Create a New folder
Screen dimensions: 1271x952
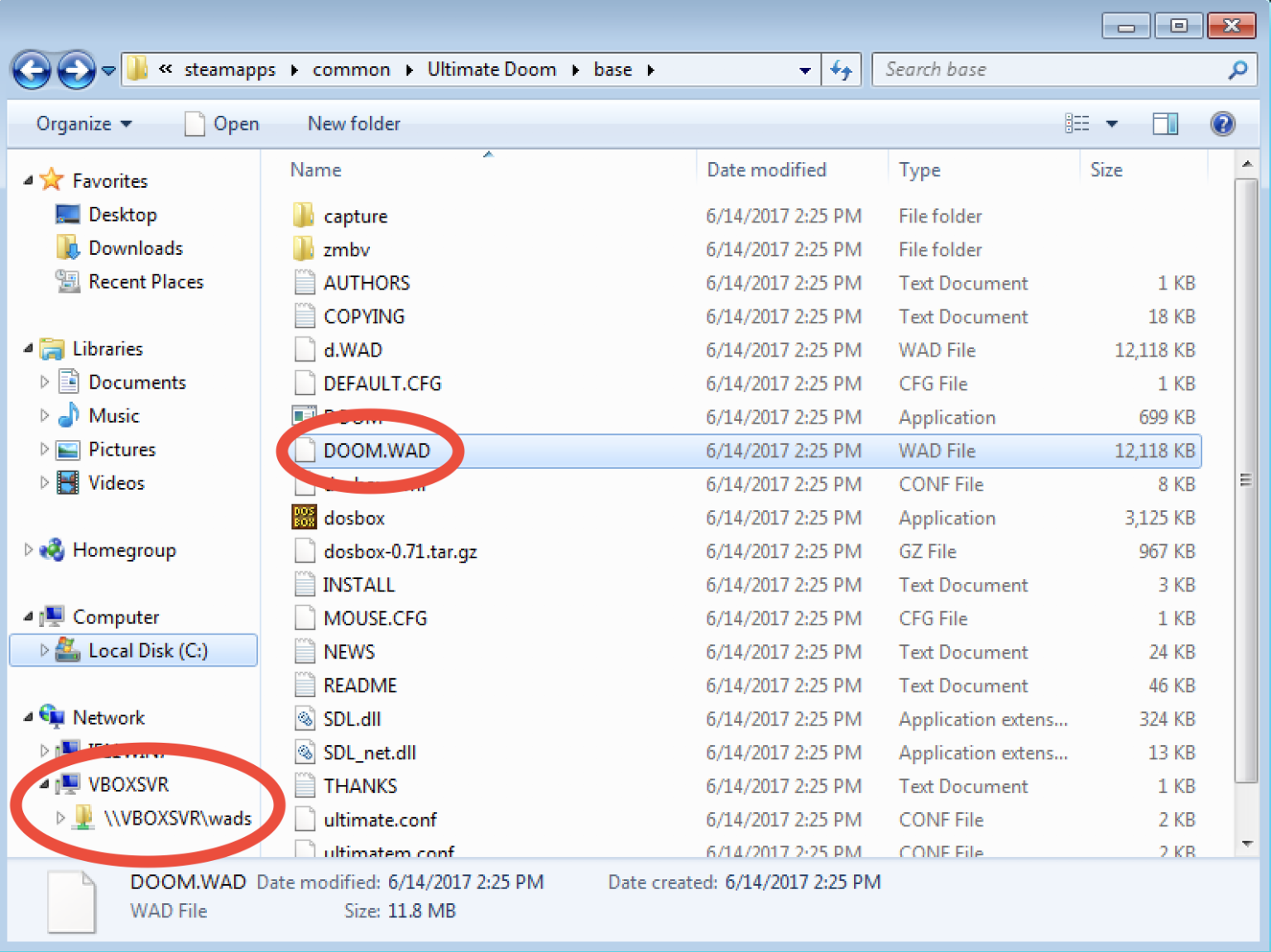[354, 123]
